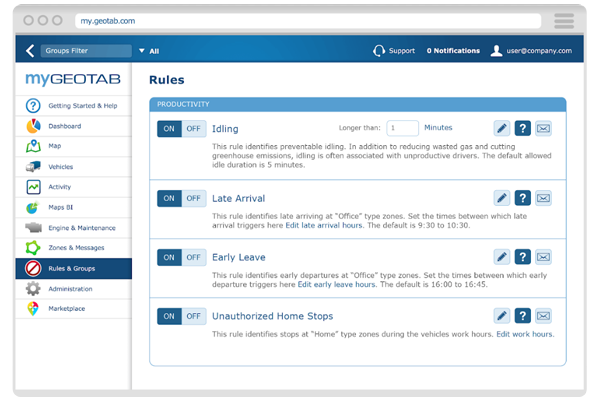Click the Support link in header
600x400 pixels.
click(x=401, y=51)
